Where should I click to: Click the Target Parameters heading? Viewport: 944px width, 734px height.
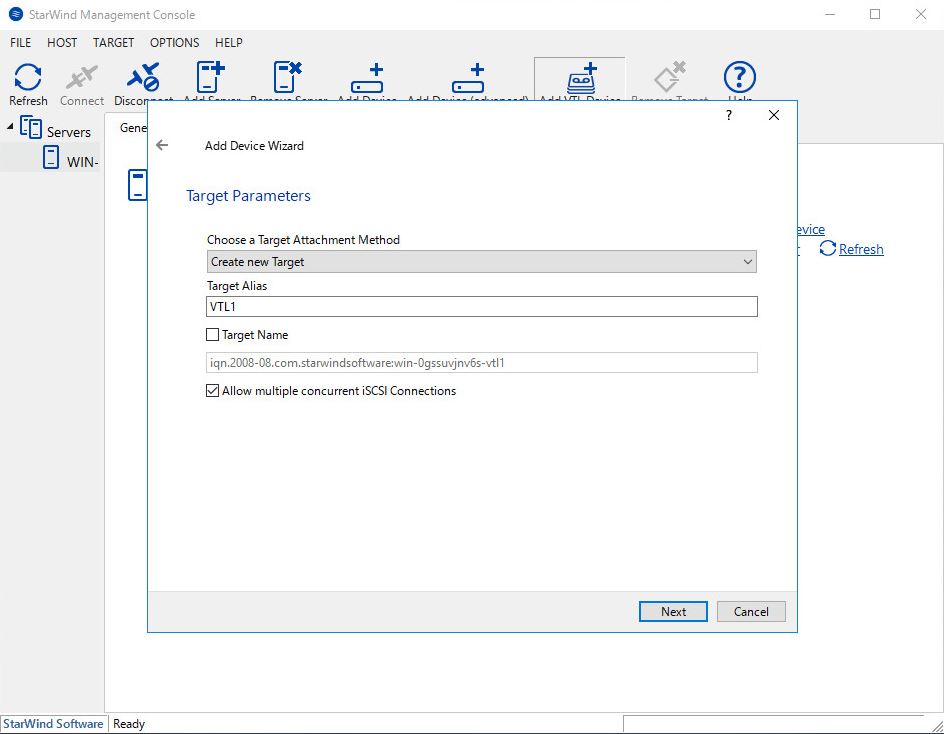248,196
